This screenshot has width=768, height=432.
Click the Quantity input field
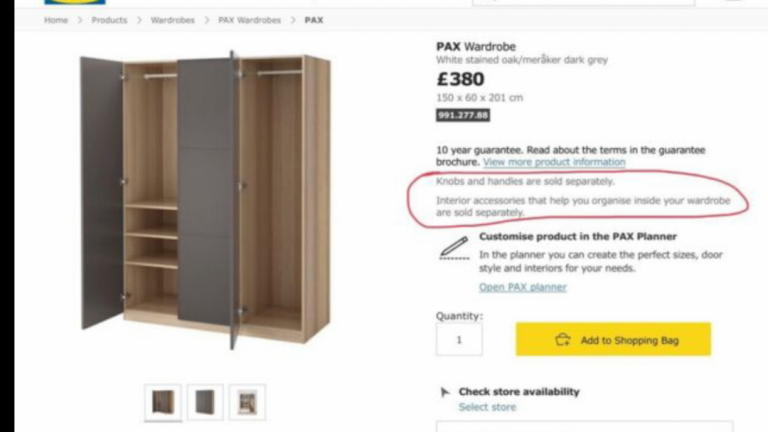click(x=459, y=340)
